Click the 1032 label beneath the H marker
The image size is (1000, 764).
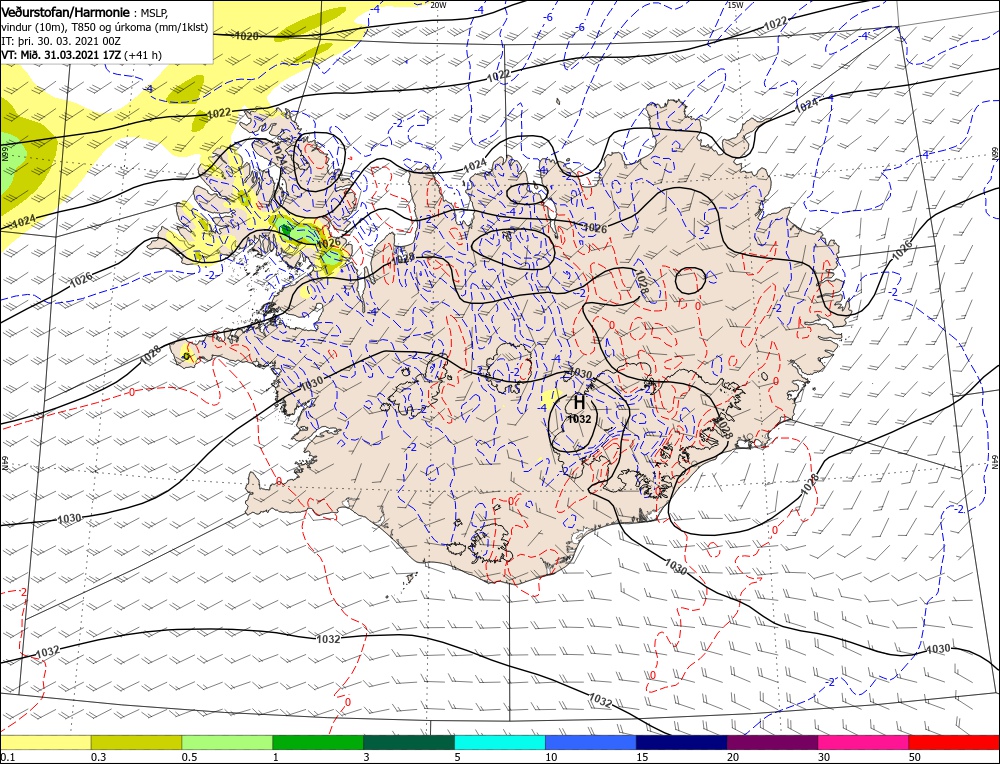pos(580,419)
